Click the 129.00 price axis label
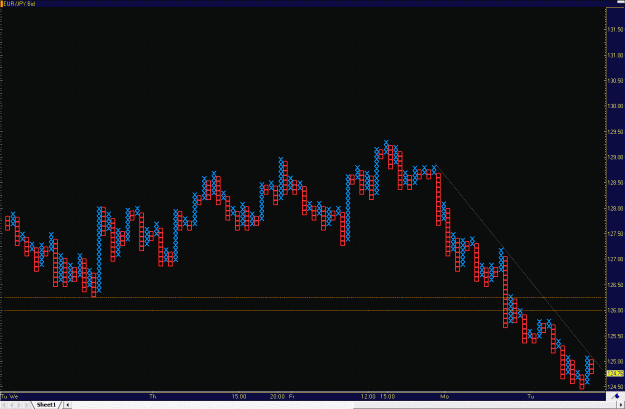The width and height of the screenshot is (625, 409). coord(616,157)
